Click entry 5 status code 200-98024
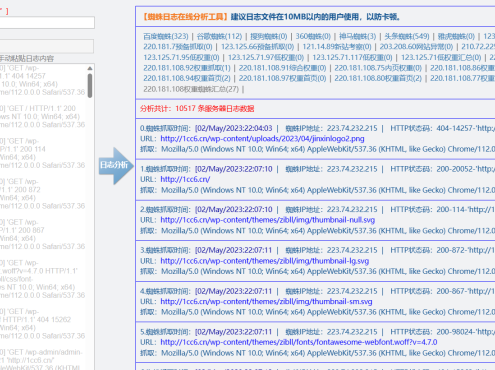 (x=455, y=332)
